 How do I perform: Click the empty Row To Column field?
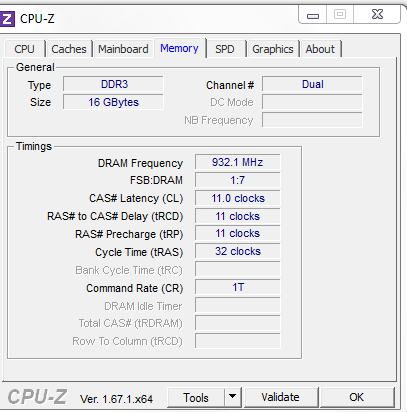238,341
